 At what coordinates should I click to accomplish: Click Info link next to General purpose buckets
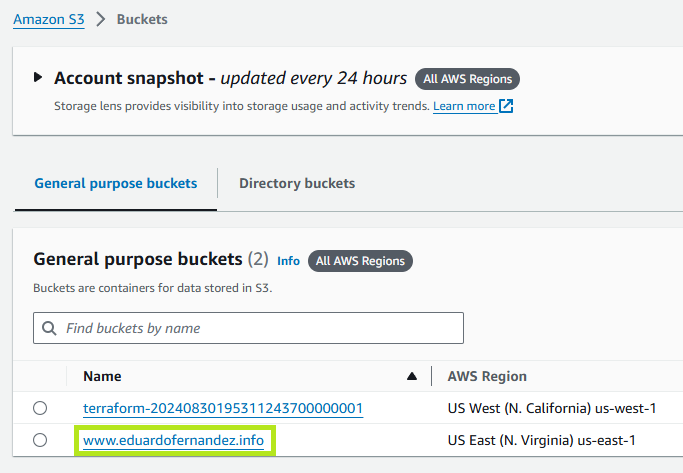(x=288, y=261)
